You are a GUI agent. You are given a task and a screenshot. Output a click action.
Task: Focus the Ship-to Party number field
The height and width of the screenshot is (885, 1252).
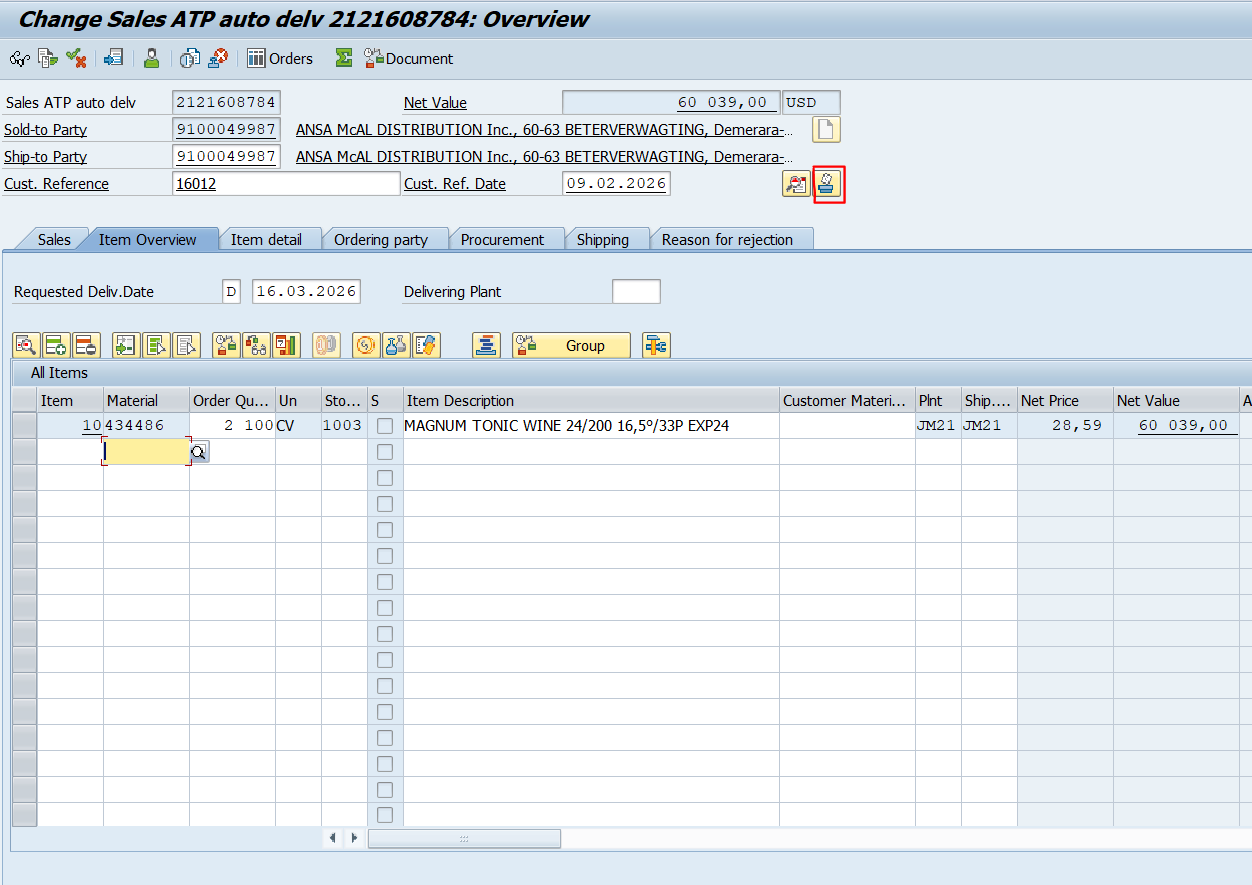(x=226, y=157)
